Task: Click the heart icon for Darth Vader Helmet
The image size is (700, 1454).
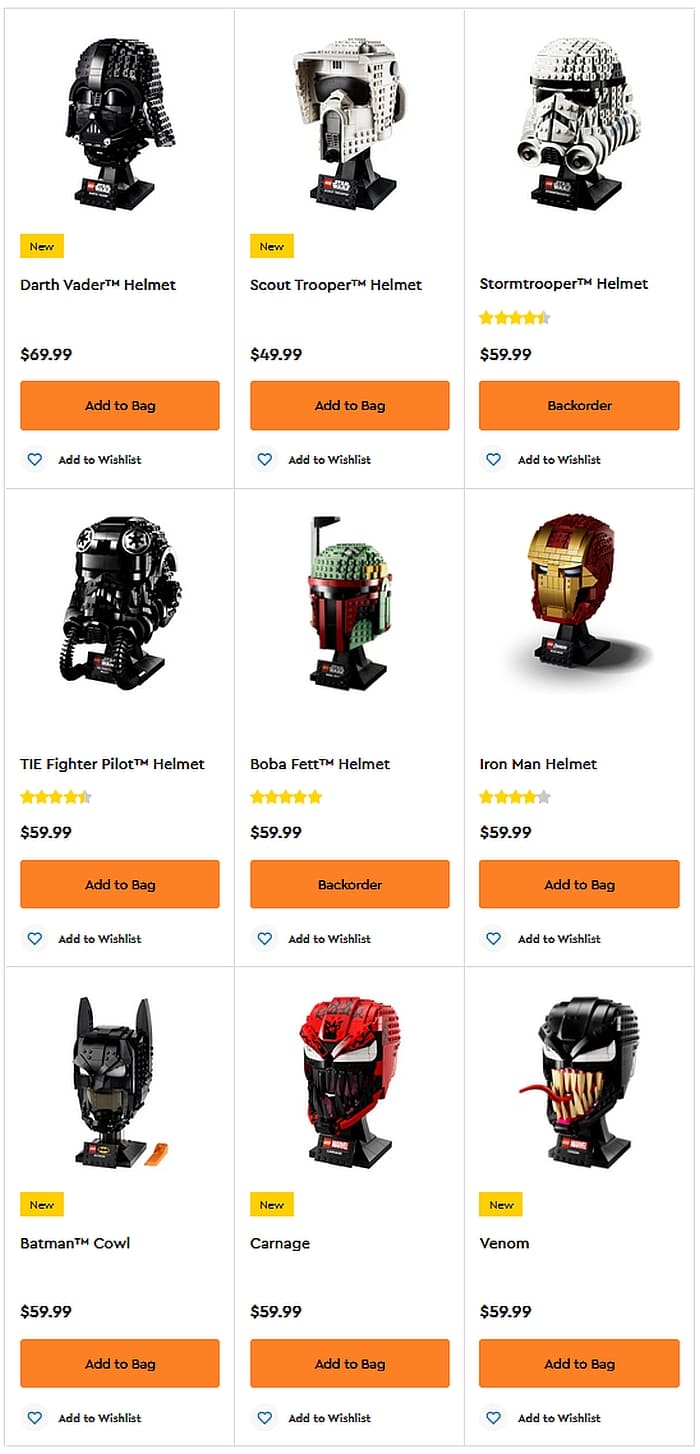Action: [x=35, y=460]
